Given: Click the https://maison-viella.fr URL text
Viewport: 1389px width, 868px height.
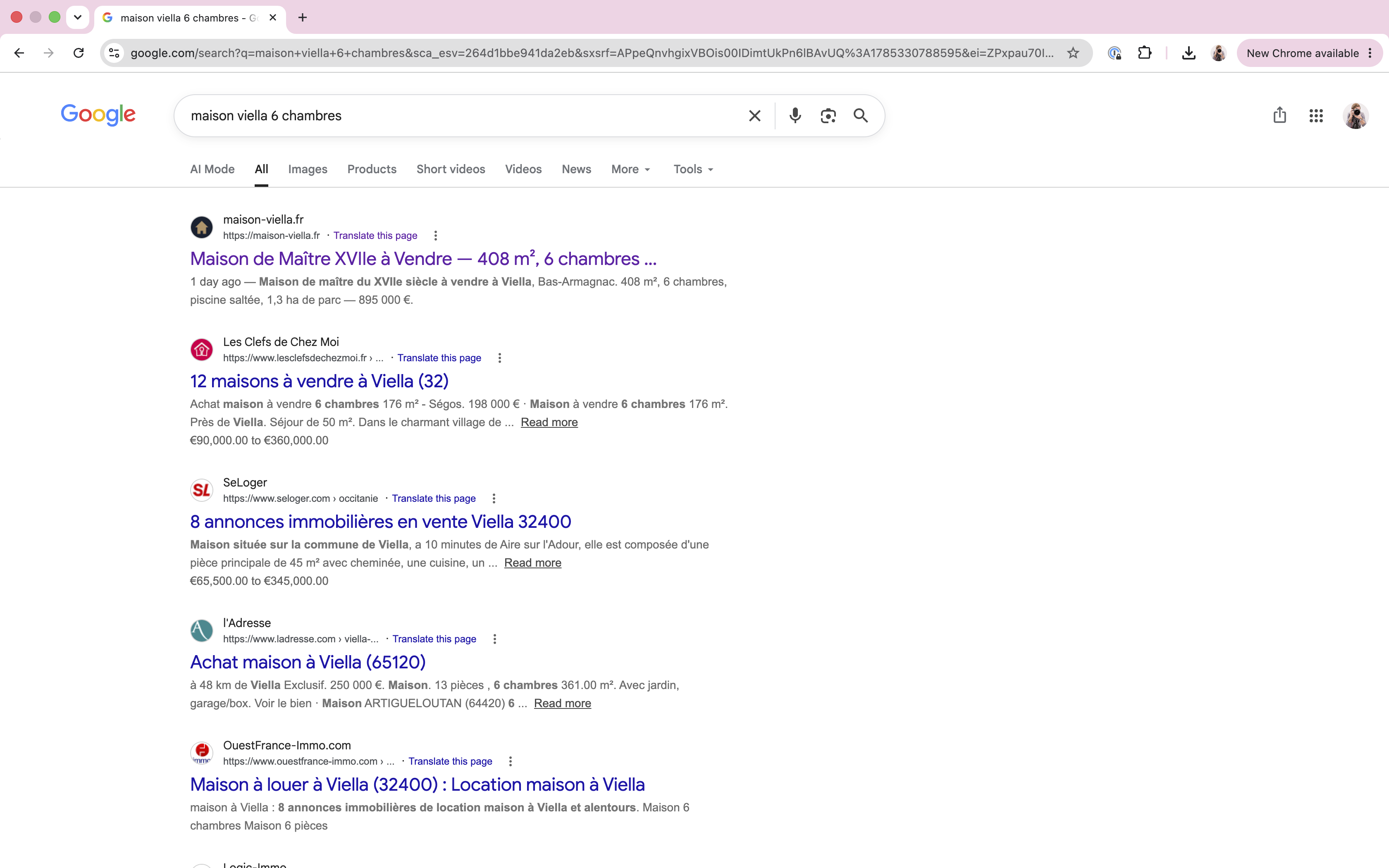Looking at the screenshot, I should (x=272, y=235).
